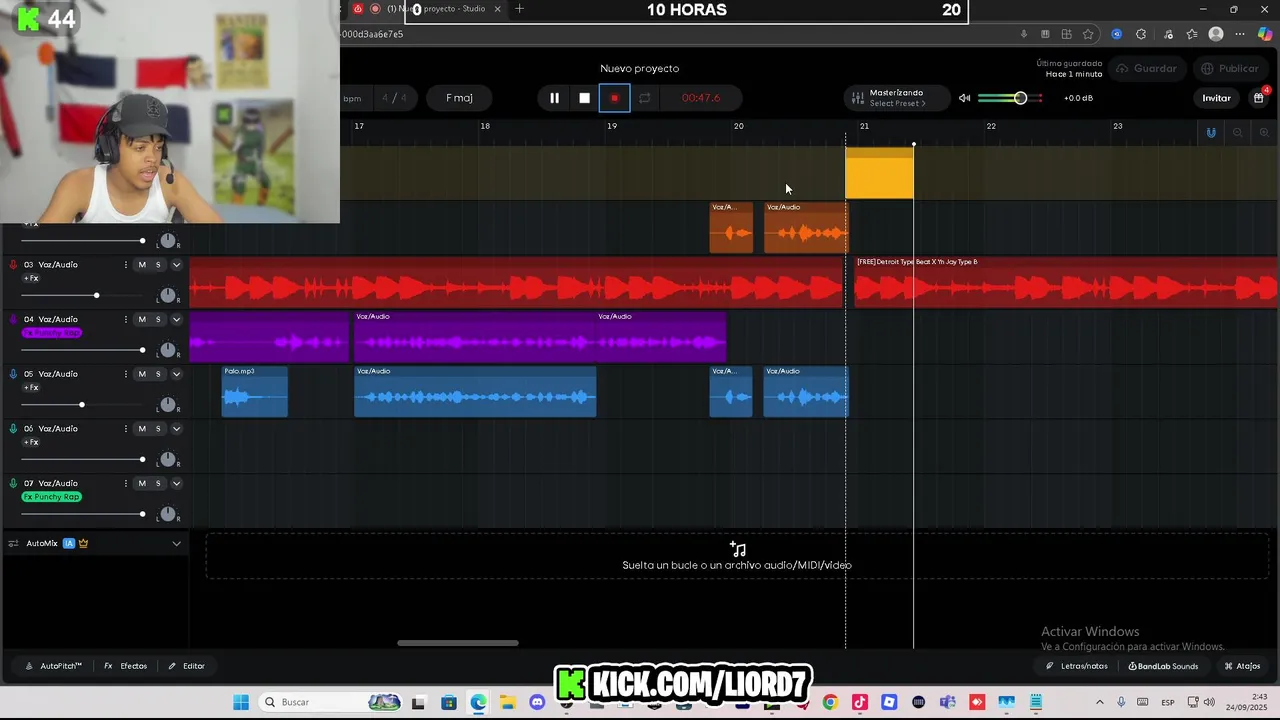Screen dimensions: 1280x720
Task: Open the AutoPitch panel
Action: point(54,666)
